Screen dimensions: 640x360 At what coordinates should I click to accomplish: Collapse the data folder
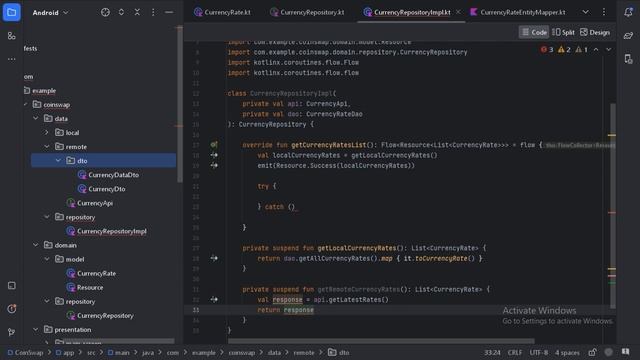(36, 118)
